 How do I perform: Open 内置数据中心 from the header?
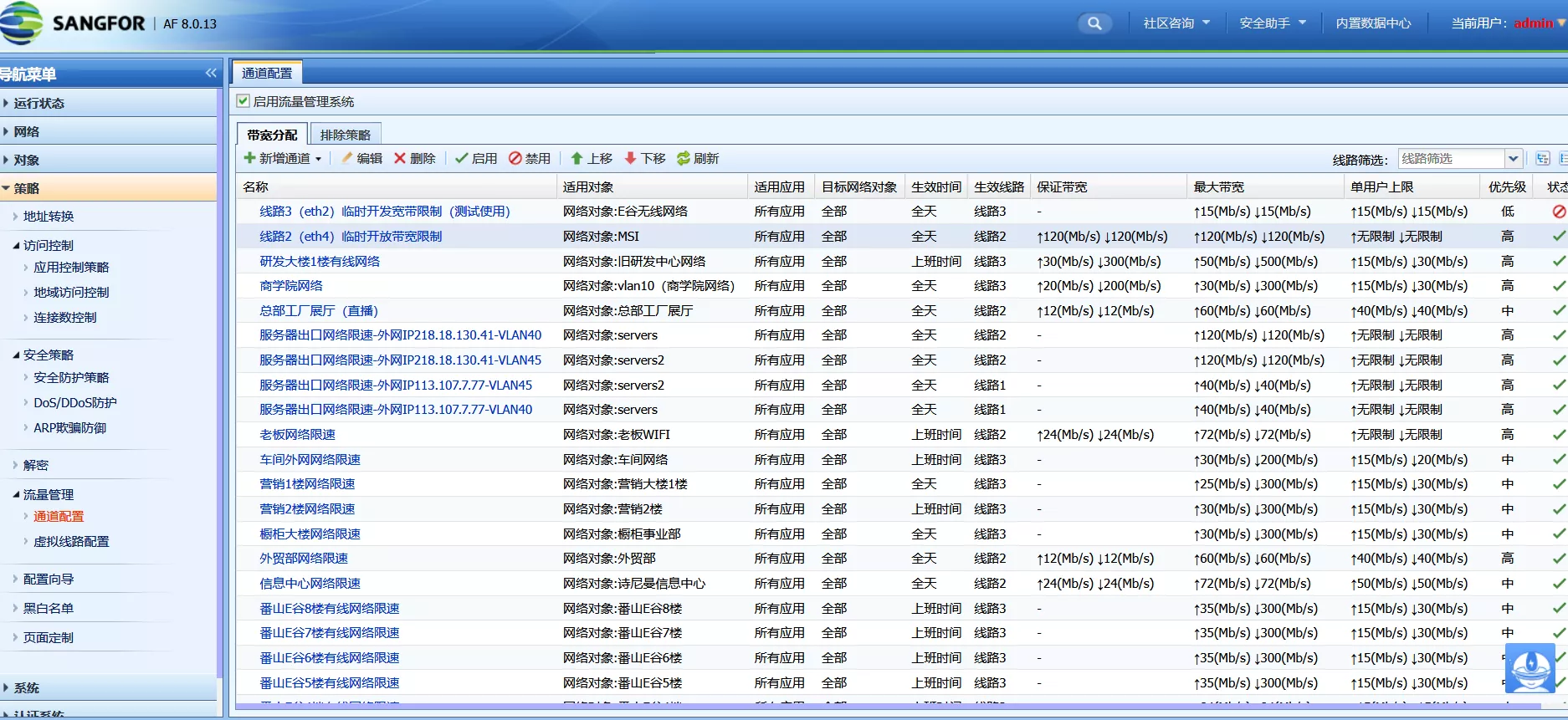1373,23
